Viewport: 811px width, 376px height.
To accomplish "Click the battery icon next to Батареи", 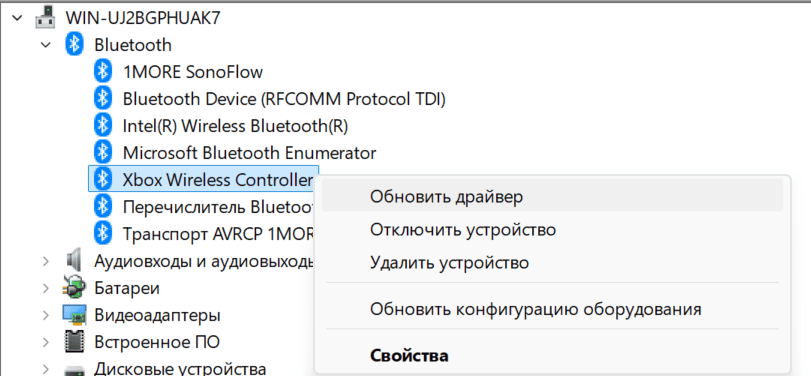I will [74, 287].
